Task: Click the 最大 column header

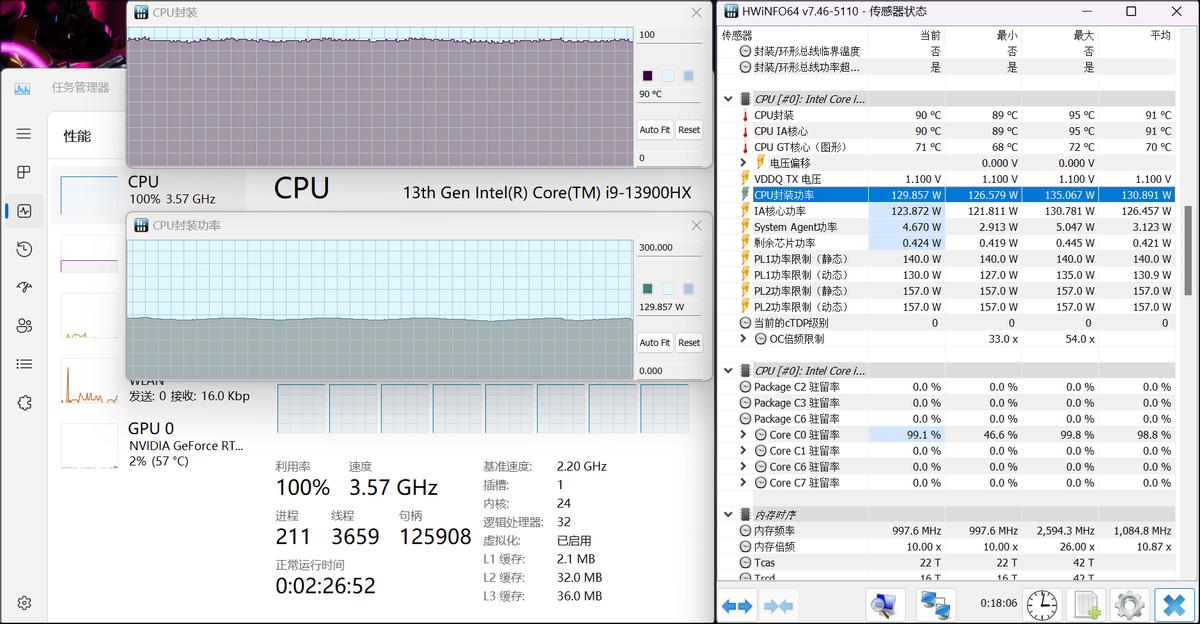Action: tap(1083, 35)
